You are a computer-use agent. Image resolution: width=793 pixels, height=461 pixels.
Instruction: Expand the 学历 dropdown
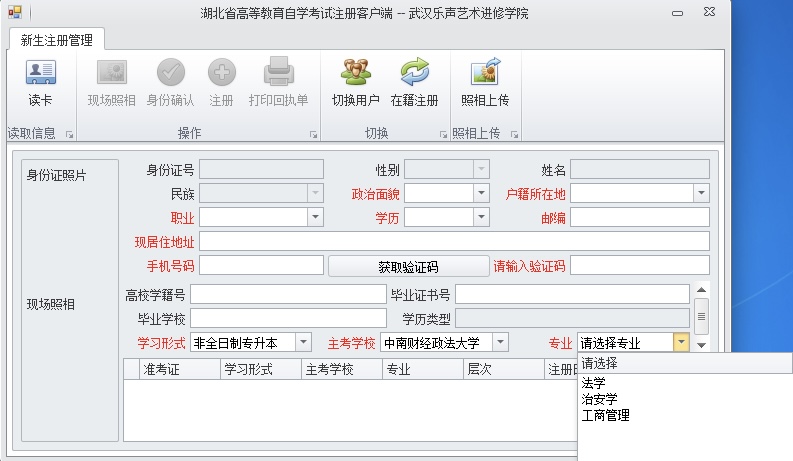tap(481, 217)
